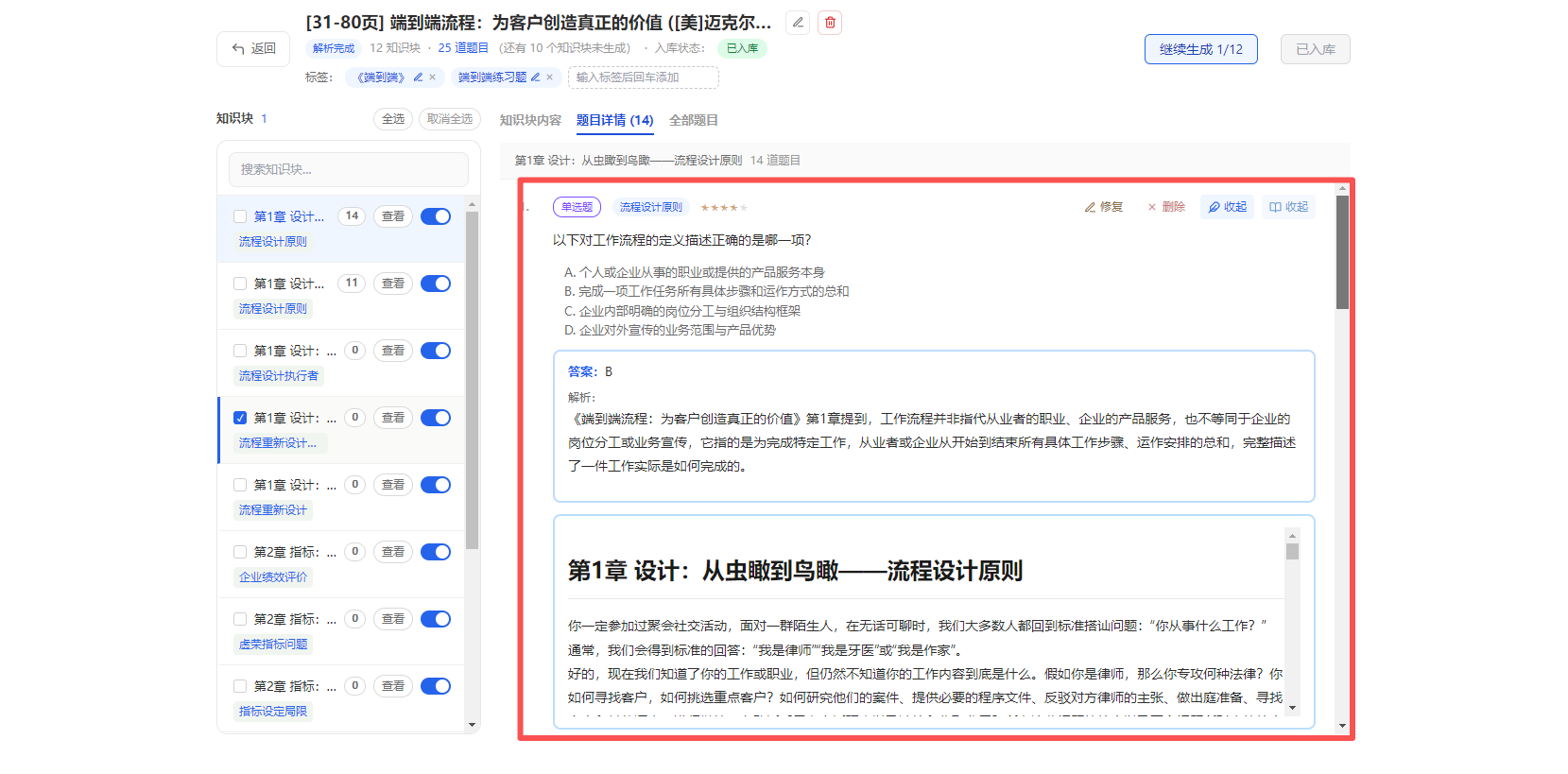
Task: Click the chapter text box scroll-down arrow
Action: pos(1292,708)
